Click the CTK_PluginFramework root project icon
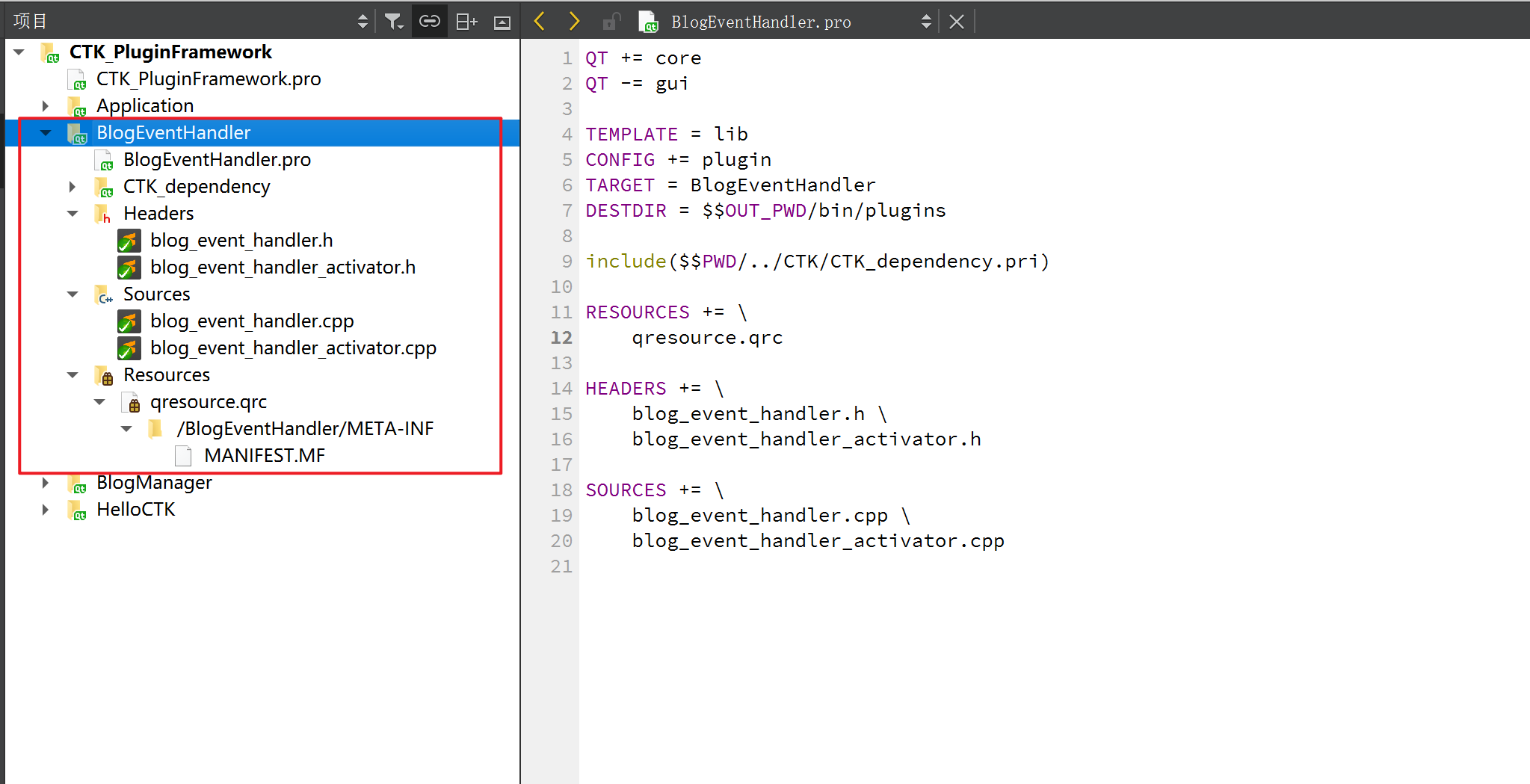 50,52
